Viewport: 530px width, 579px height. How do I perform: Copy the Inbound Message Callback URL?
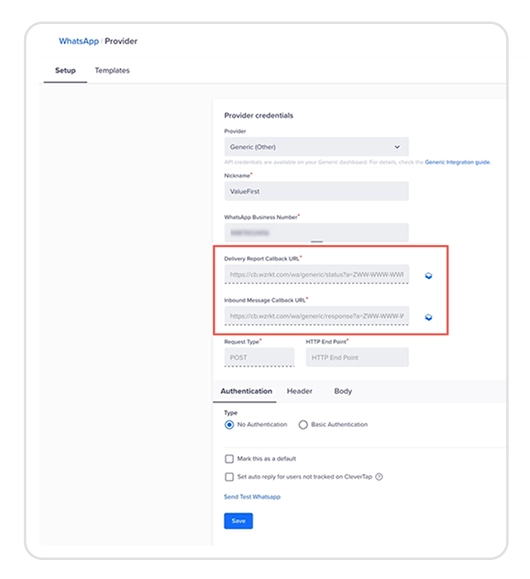(428, 317)
